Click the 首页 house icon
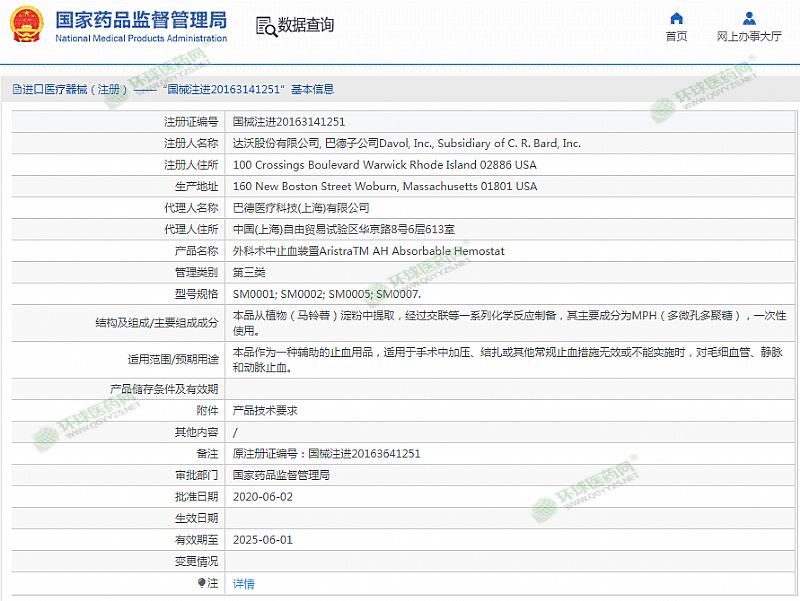This screenshot has height=601, width=800. point(677,18)
